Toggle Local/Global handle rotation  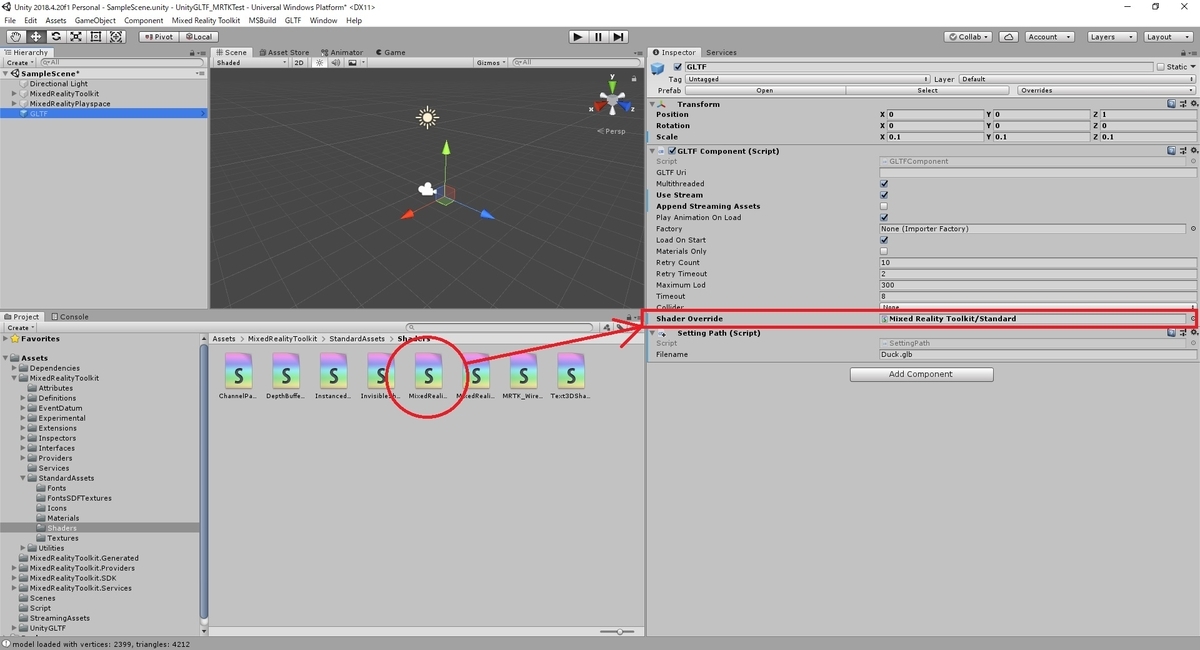[x=198, y=37]
